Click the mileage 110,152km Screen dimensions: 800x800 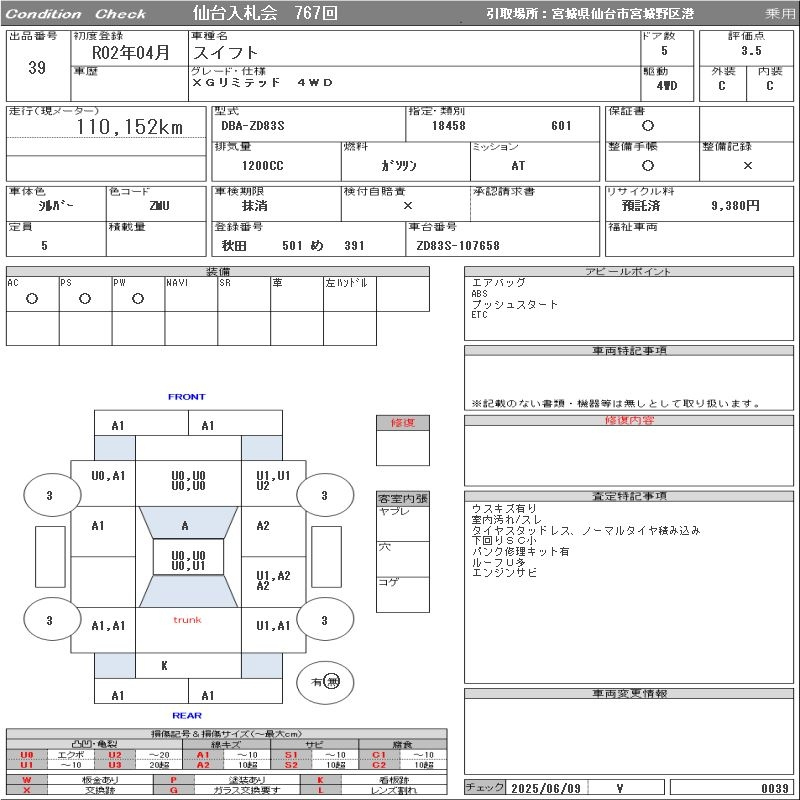coord(130,127)
